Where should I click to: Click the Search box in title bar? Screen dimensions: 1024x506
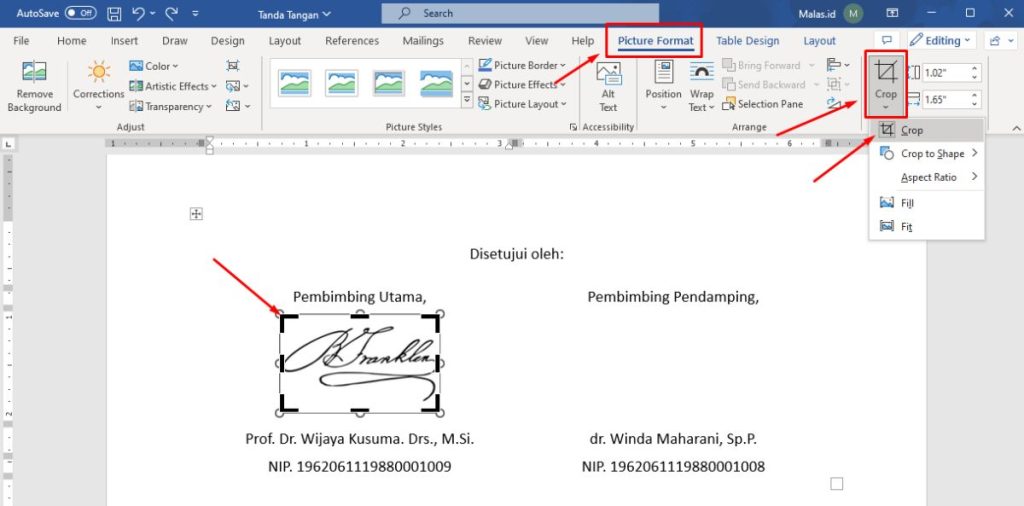520,13
